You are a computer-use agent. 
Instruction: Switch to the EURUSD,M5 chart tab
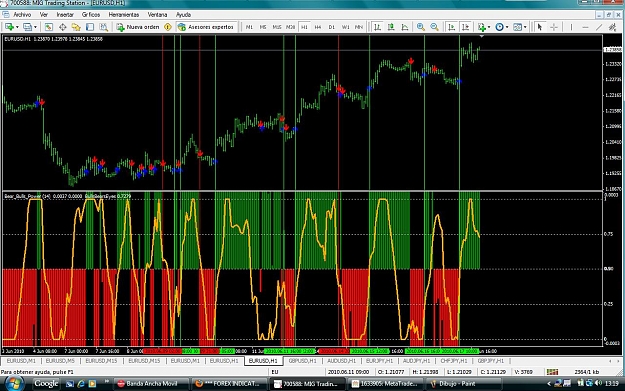click(x=60, y=361)
